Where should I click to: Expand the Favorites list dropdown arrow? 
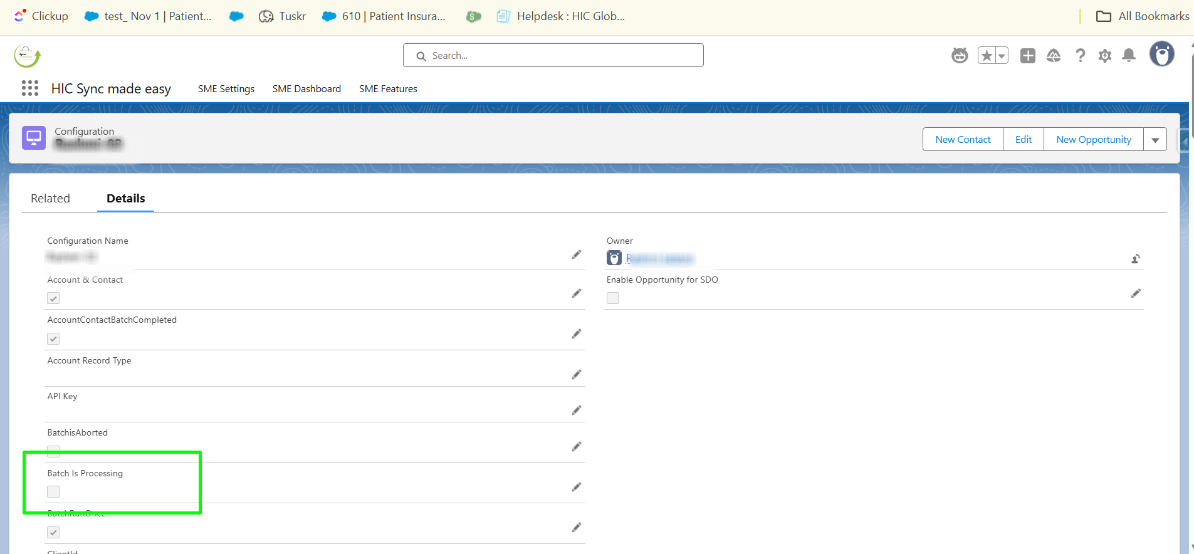pyautogui.click(x=1002, y=56)
